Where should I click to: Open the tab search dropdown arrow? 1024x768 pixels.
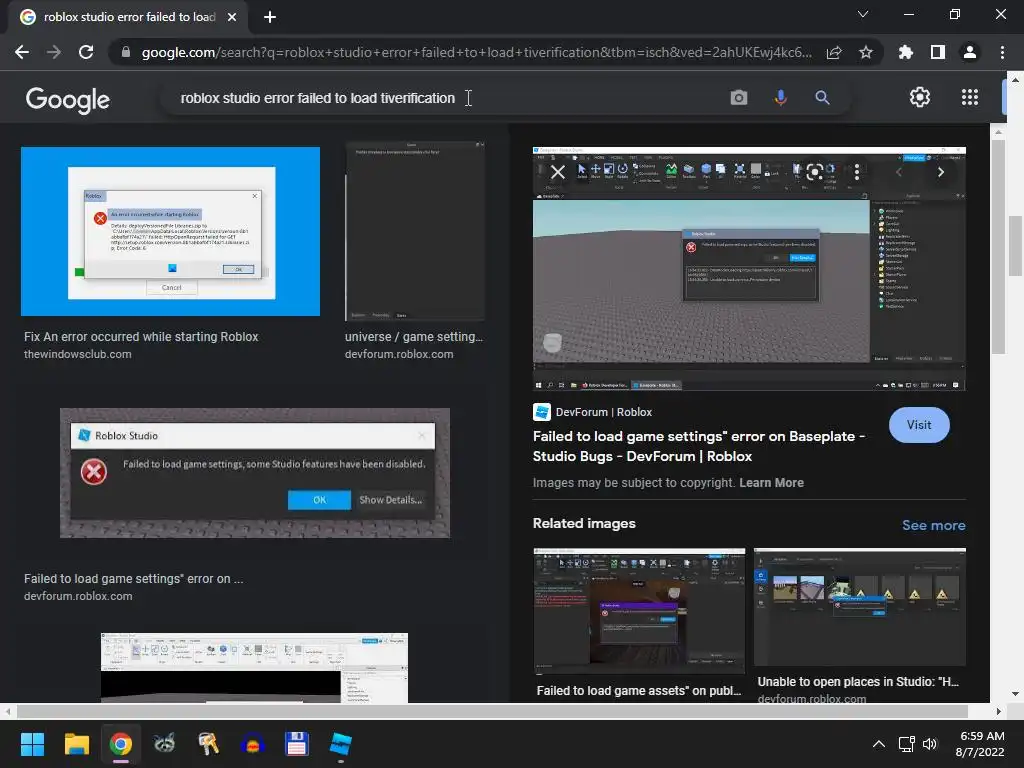(x=863, y=14)
